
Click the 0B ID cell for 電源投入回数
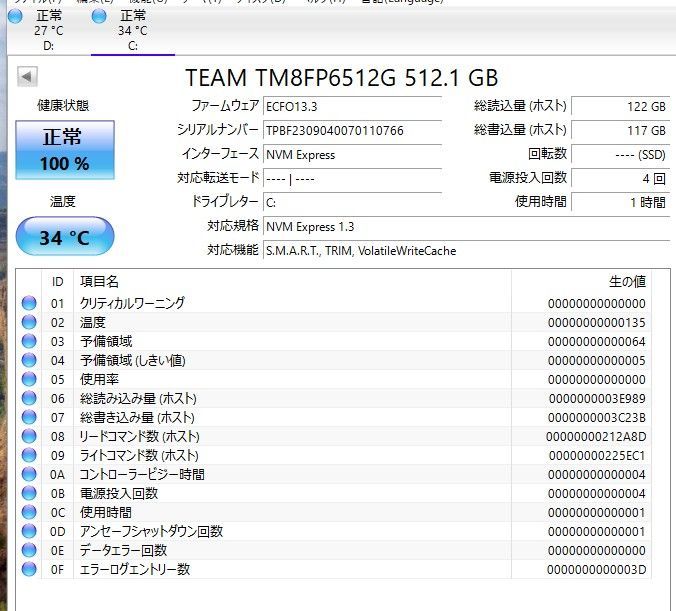58,493
